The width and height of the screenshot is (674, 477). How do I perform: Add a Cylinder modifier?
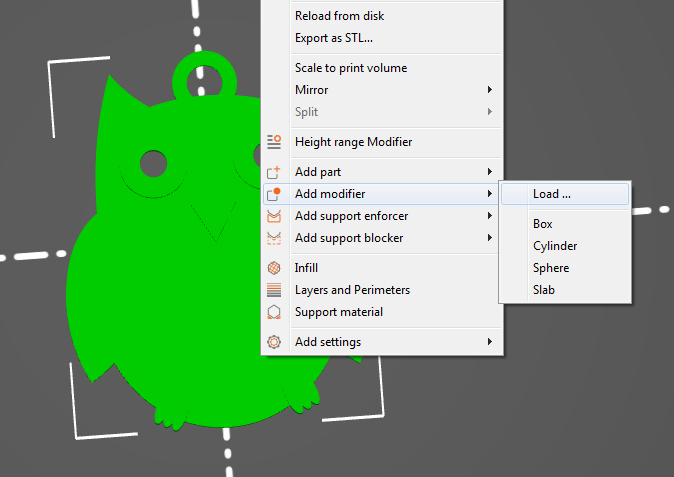(555, 246)
